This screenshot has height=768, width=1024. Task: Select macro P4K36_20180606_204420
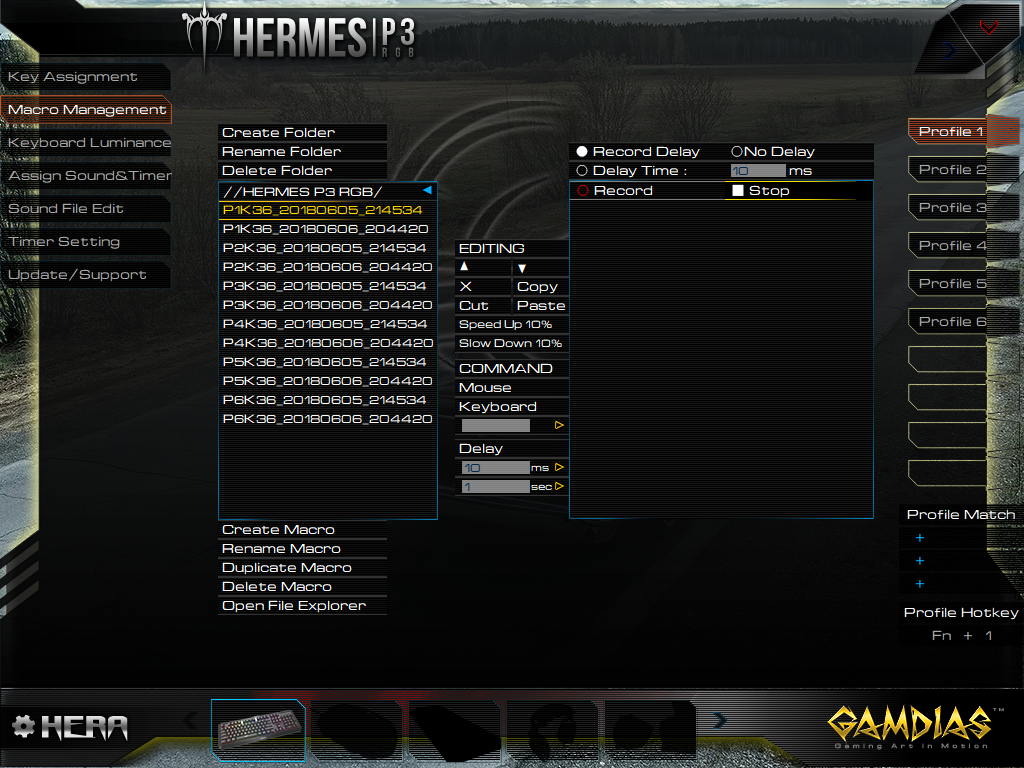click(327, 343)
